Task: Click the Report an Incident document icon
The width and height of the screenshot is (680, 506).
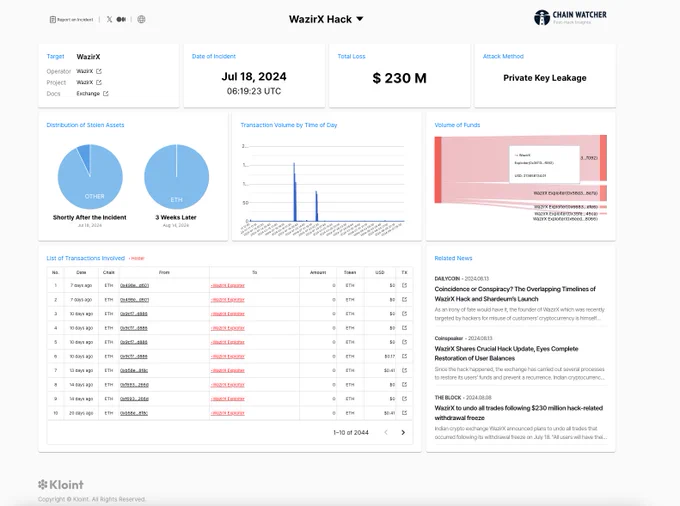Action: [x=52, y=20]
